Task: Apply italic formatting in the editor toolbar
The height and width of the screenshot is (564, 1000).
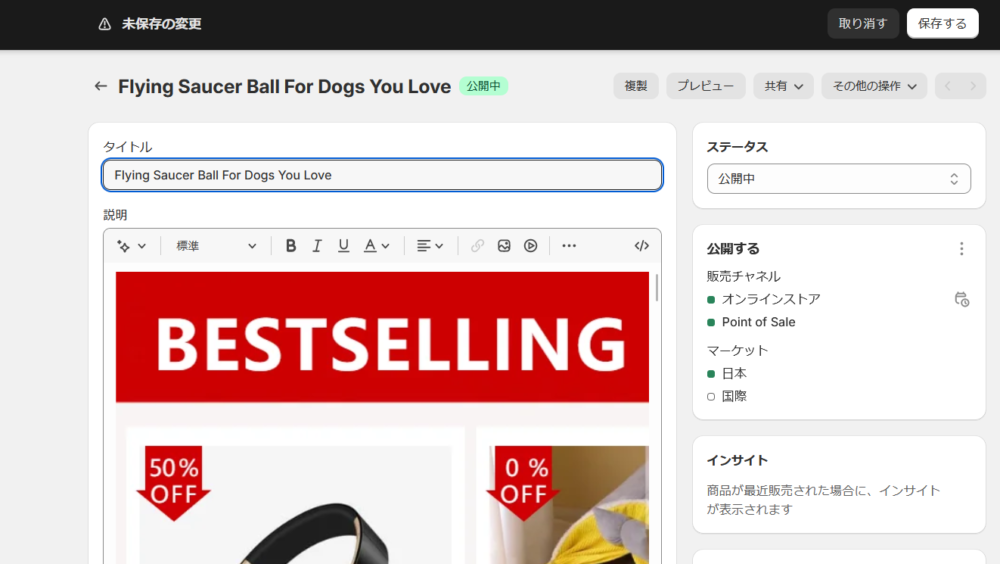Action: pyautogui.click(x=317, y=246)
